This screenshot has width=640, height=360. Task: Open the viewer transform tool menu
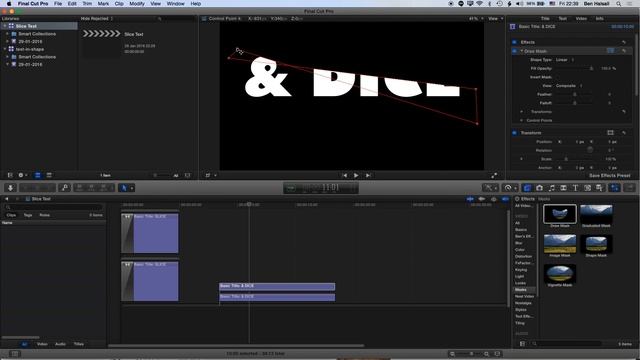[x=211, y=176]
